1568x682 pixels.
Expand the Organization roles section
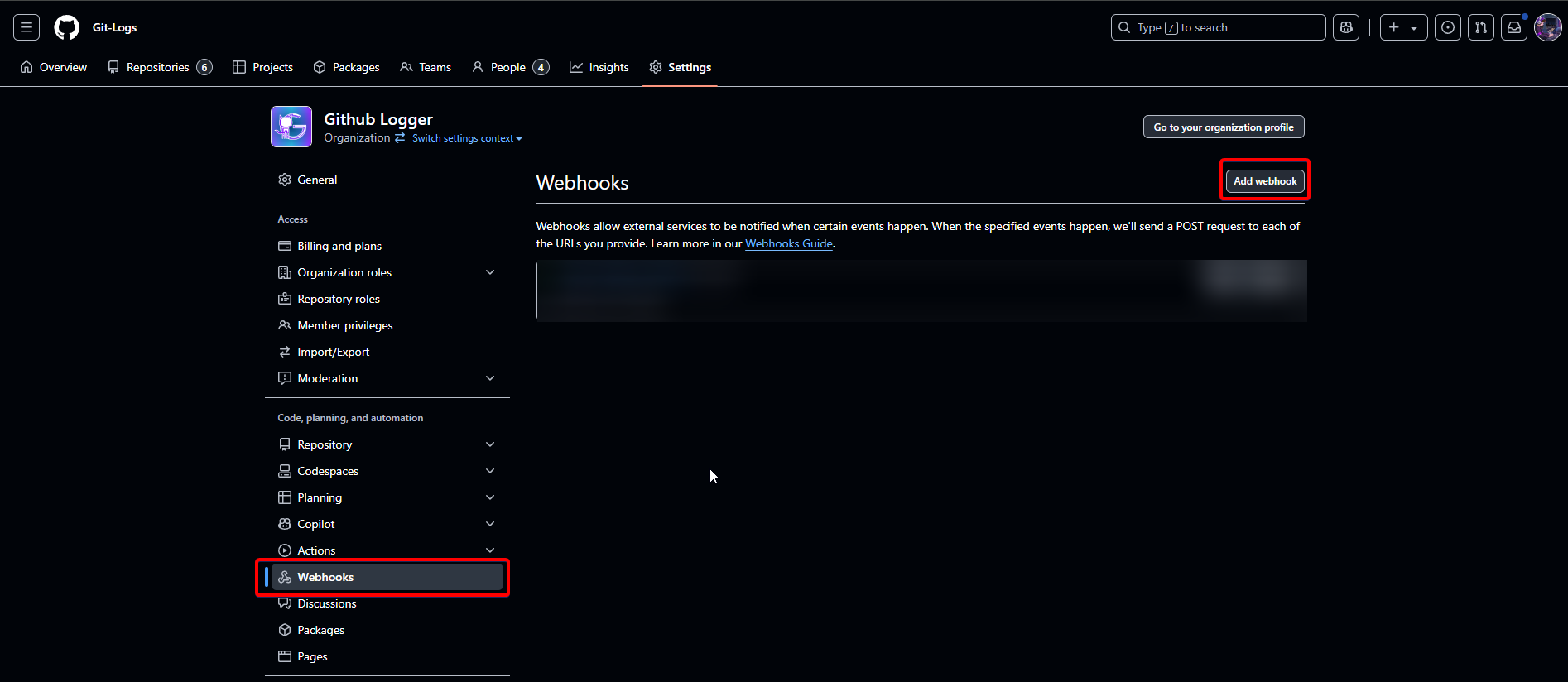pos(489,272)
